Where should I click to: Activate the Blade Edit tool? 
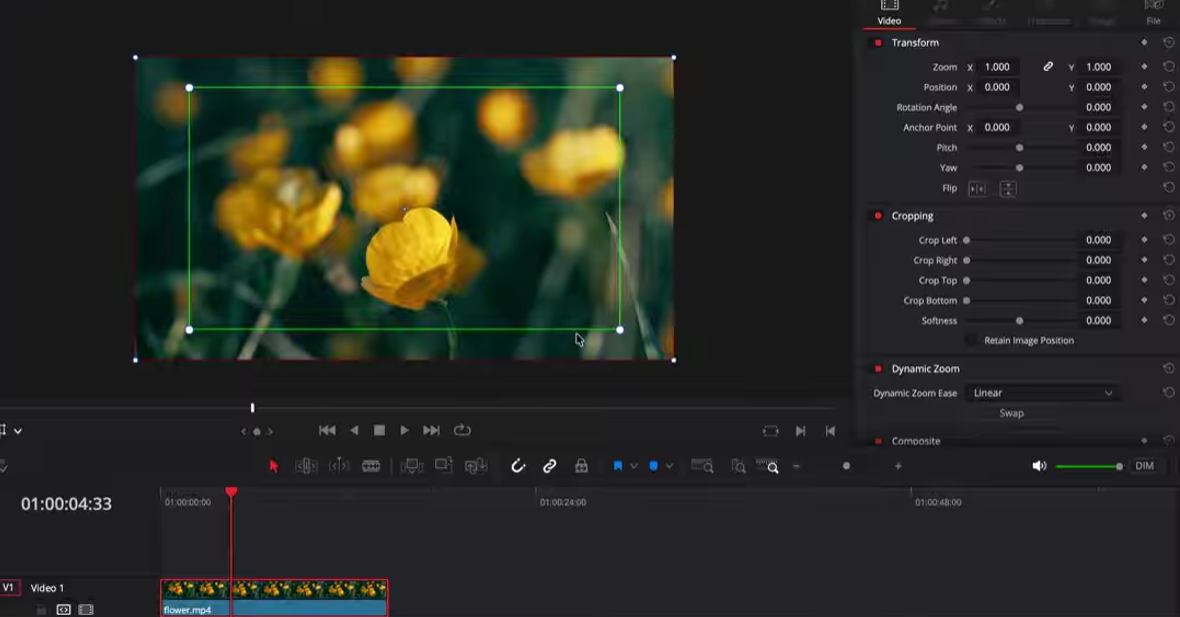371,466
